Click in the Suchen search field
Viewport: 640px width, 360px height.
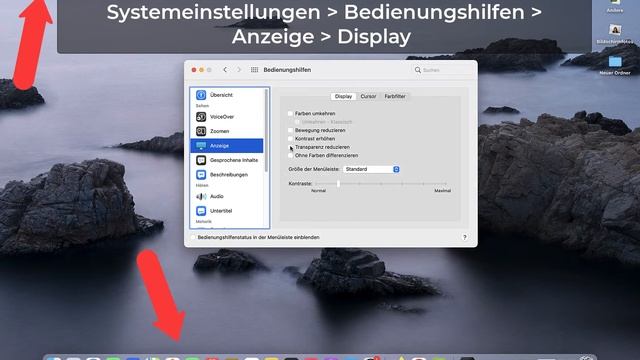(x=443, y=70)
